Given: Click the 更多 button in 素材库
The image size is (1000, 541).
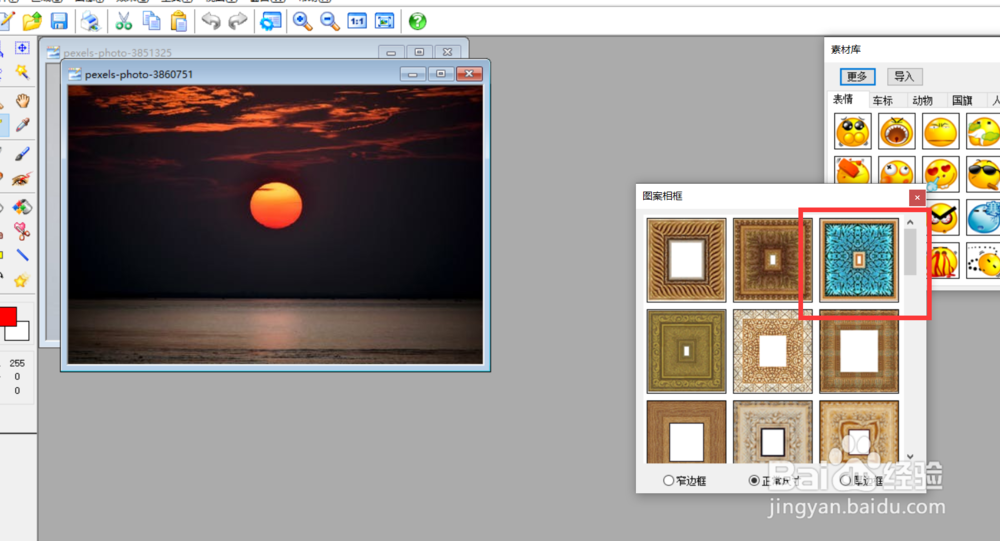Looking at the screenshot, I should click(857, 77).
